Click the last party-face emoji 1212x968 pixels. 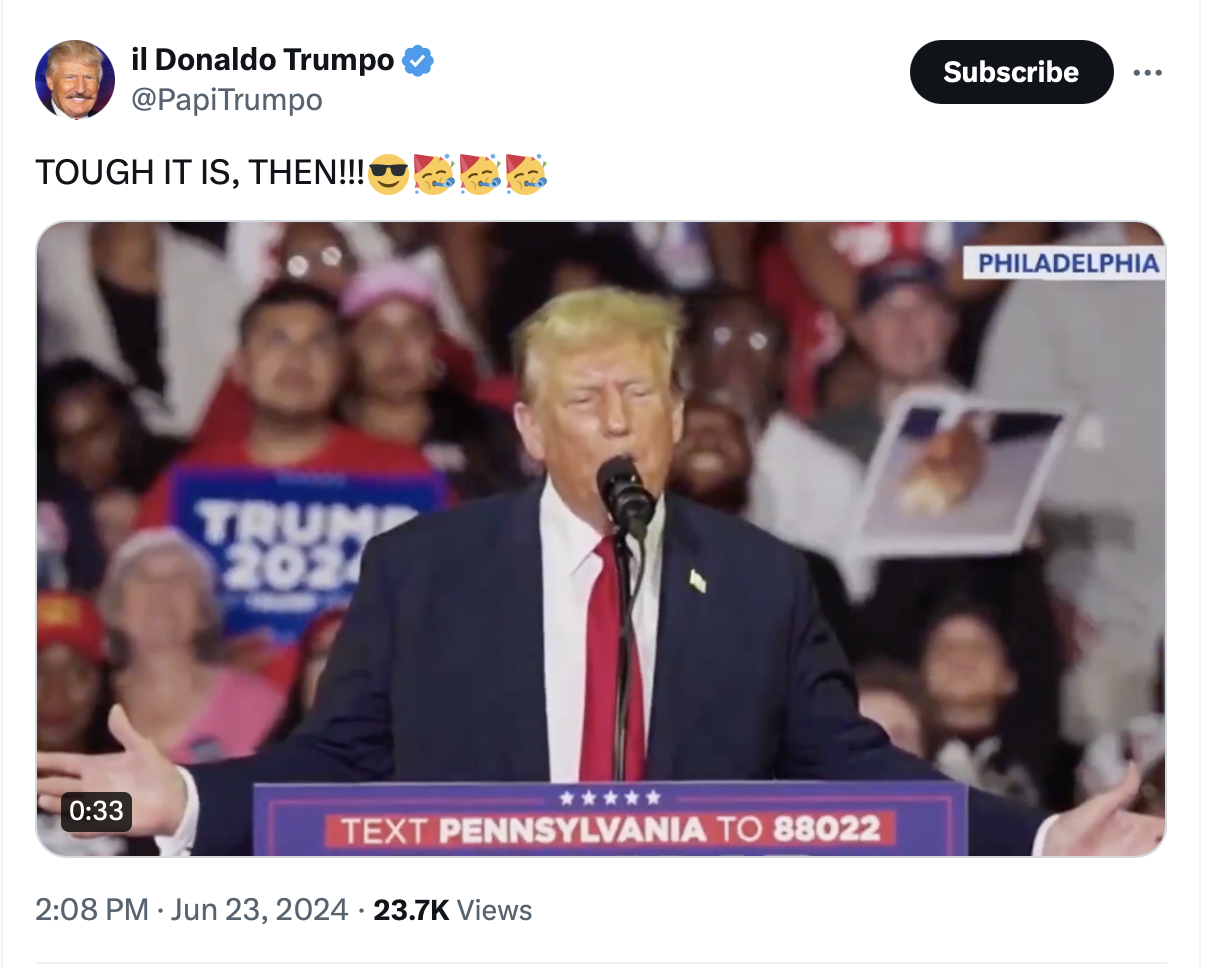coord(526,174)
